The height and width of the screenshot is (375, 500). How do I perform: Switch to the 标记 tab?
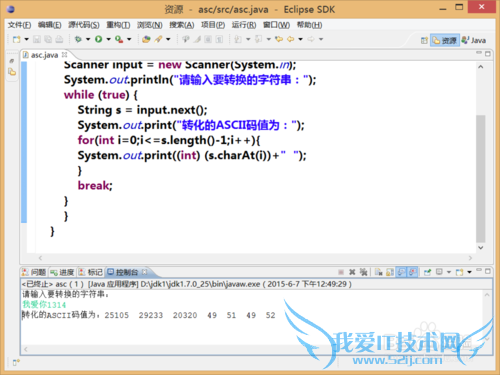(91, 272)
